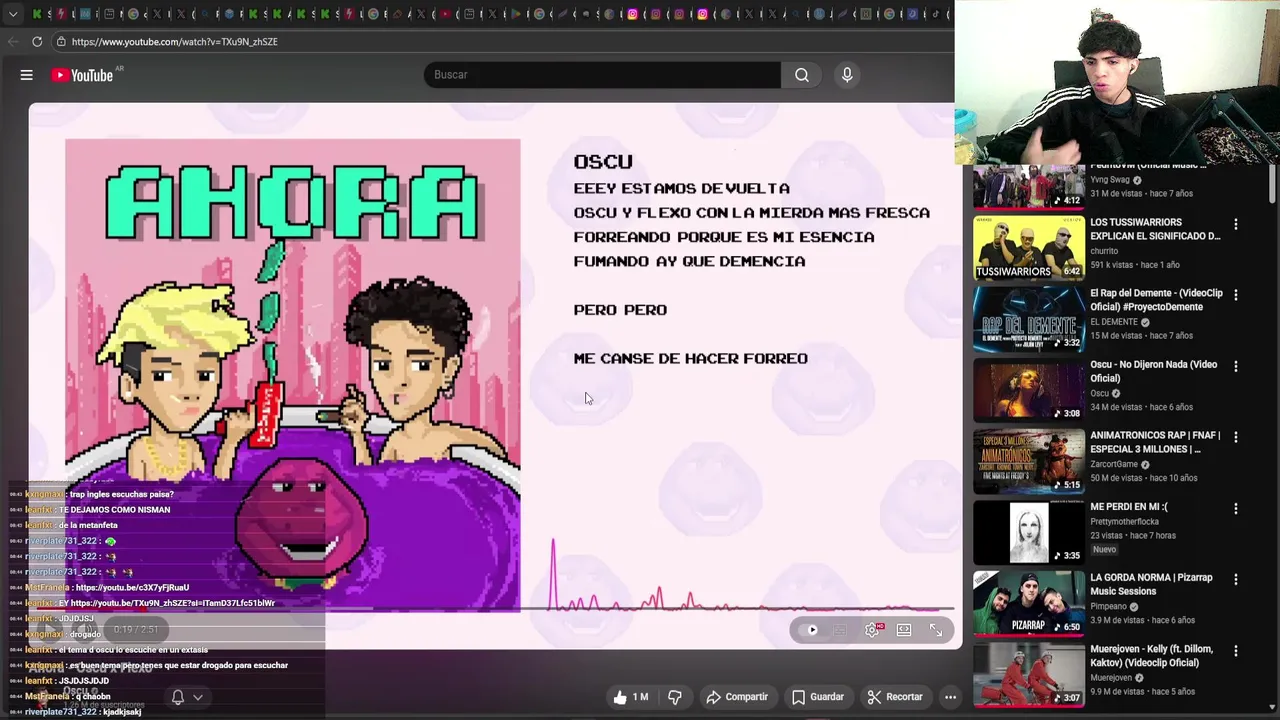This screenshot has width=1280, height=720.
Task: Click the search magnifier button
Action: (x=802, y=75)
